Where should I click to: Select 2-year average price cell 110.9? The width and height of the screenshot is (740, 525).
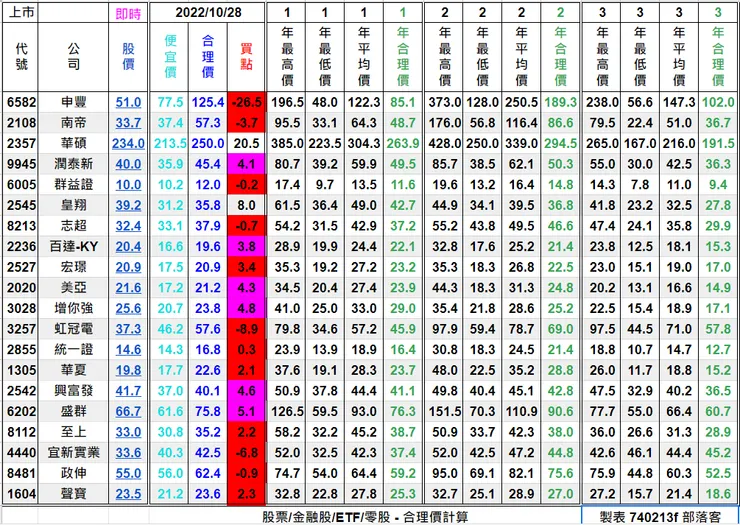tap(521, 412)
